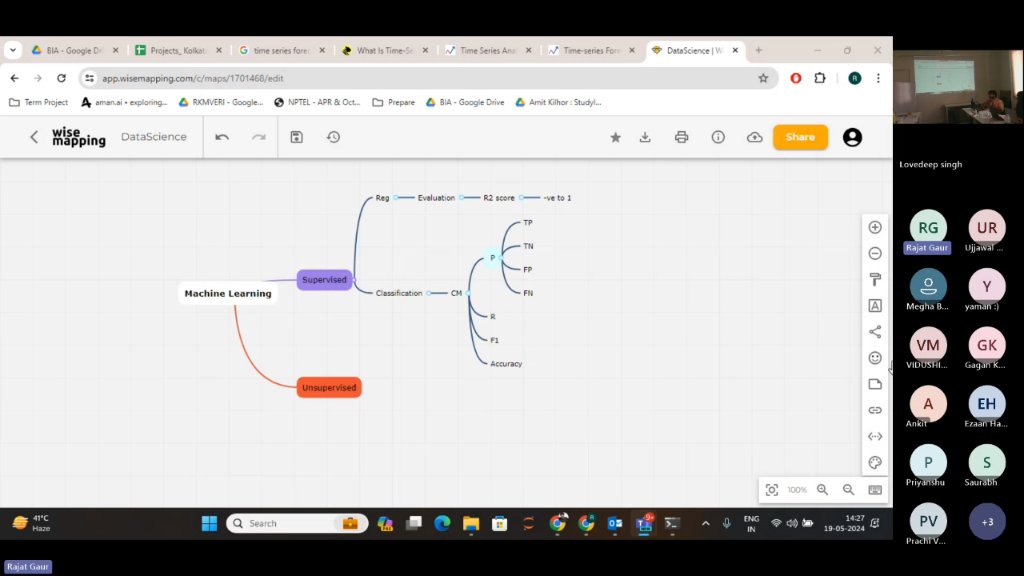
Task: Select the F1 node
Action: 494,340
